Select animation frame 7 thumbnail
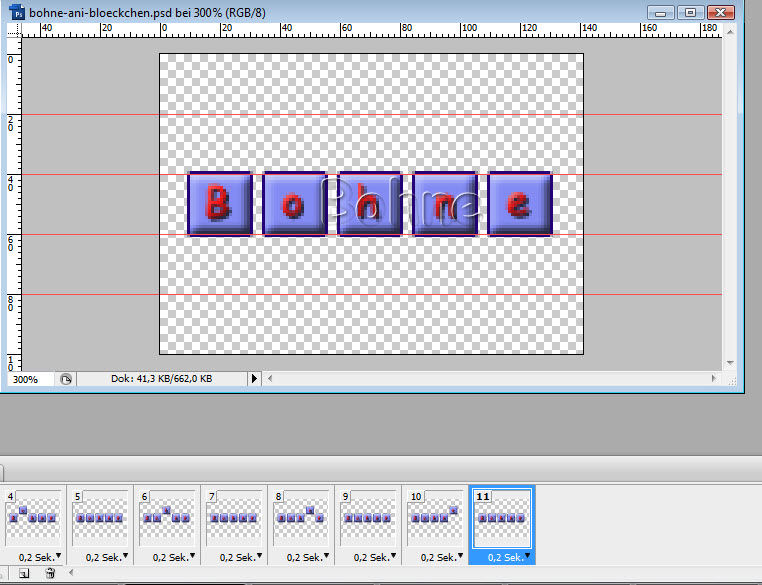The width and height of the screenshot is (762, 585). (234, 517)
